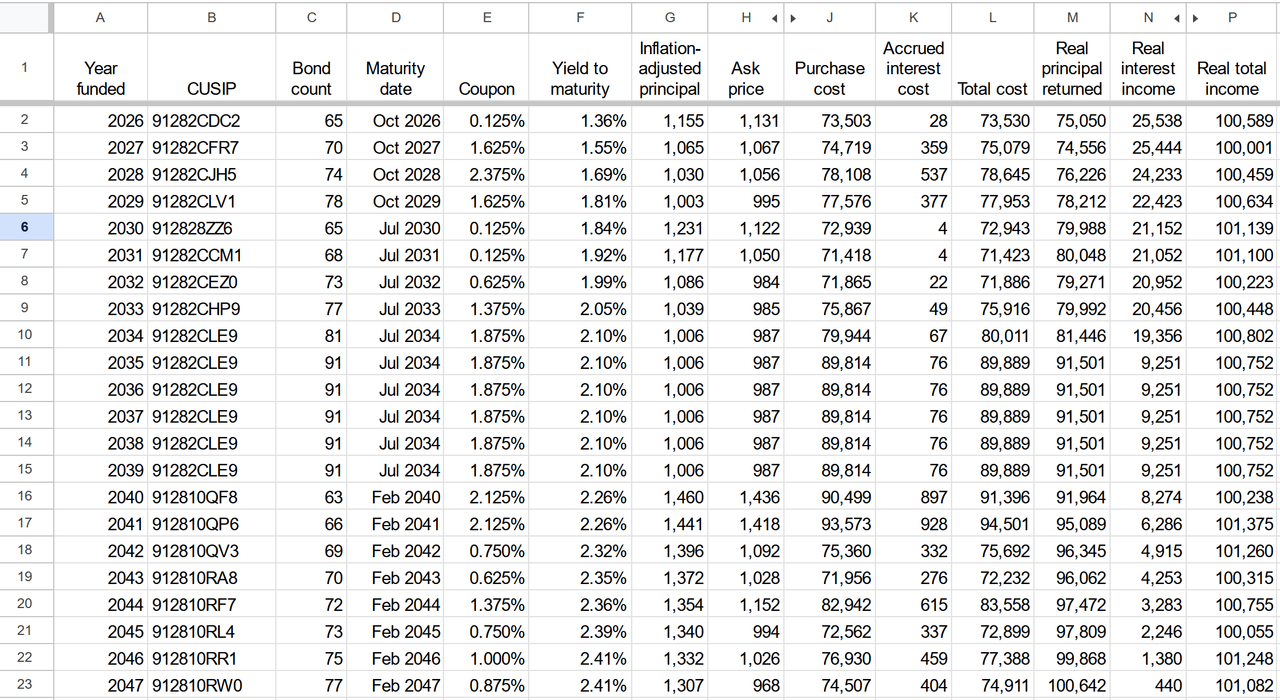Click the 'Yield to maturity' header cell
This screenshot has width=1280, height=700.
tap(580, 68)
